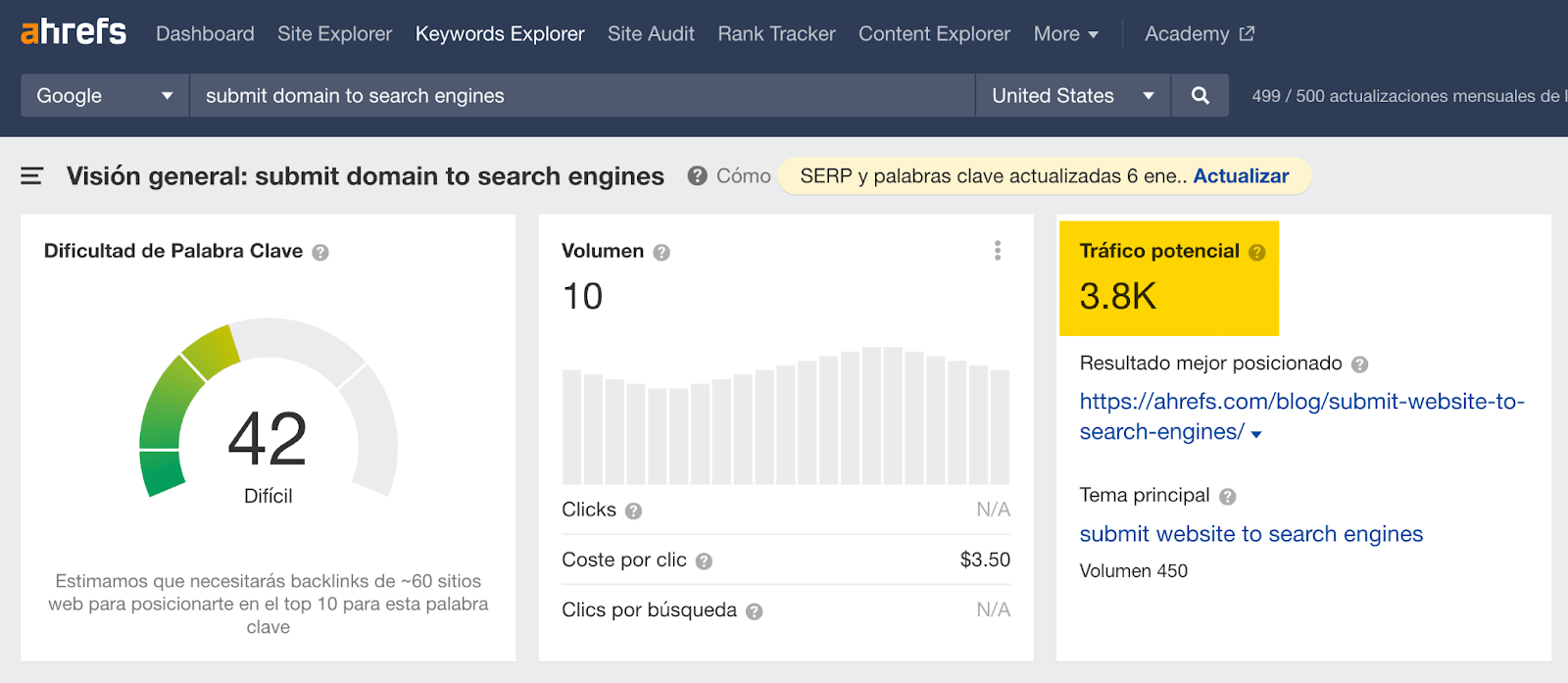Image resolution: width=1568 pixels, height=683 pixels.
Task: Go to Site Explorer tab
Action: (x=334, y=34)
